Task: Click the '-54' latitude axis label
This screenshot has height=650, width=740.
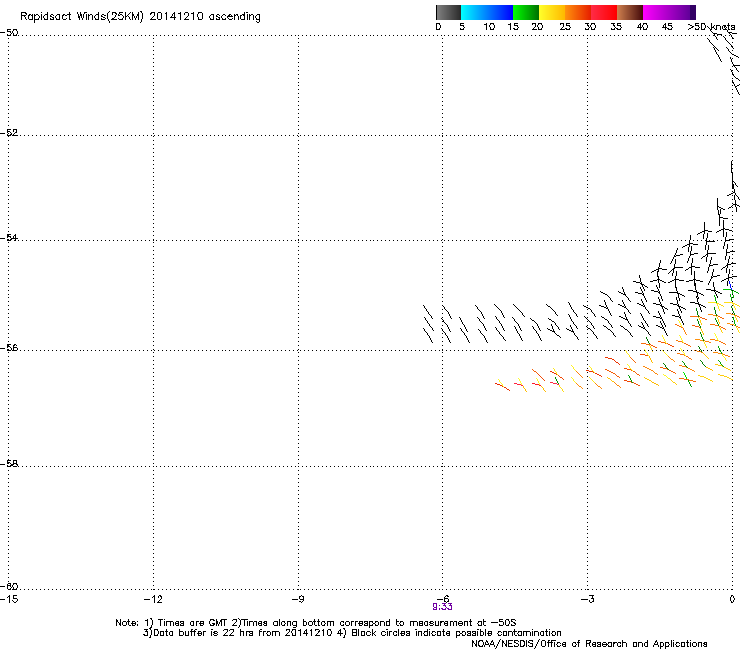Action: [9, 237]
